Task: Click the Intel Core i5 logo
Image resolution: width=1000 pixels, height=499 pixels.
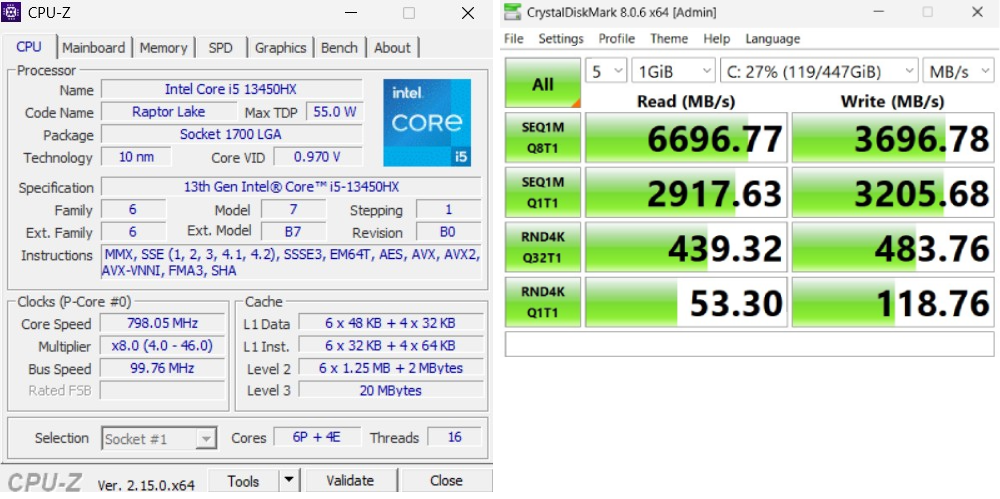Action: (x=427, y=122)
